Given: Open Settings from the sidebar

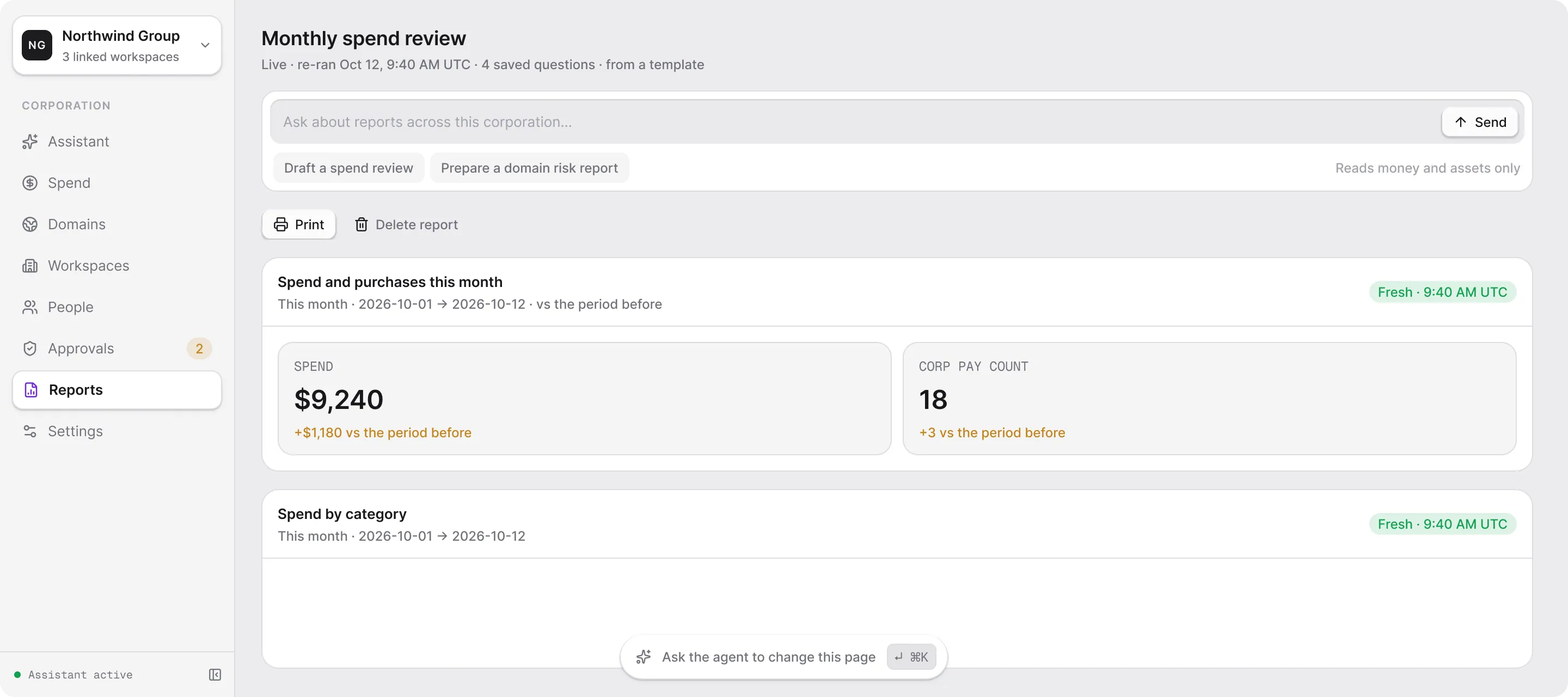Looking at the screenshot, I should [117, 432].
